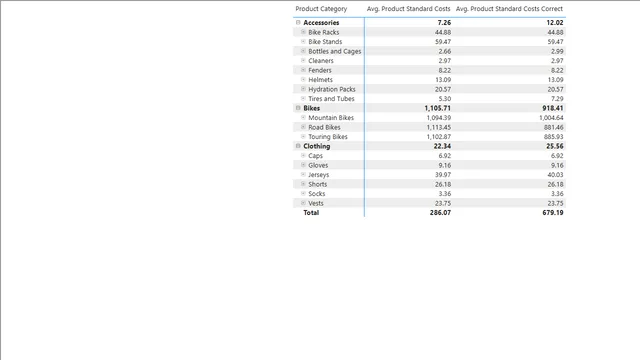Click the Bikes correct value 918.41
Screen dimensions: 640x360
coord(553,108)
